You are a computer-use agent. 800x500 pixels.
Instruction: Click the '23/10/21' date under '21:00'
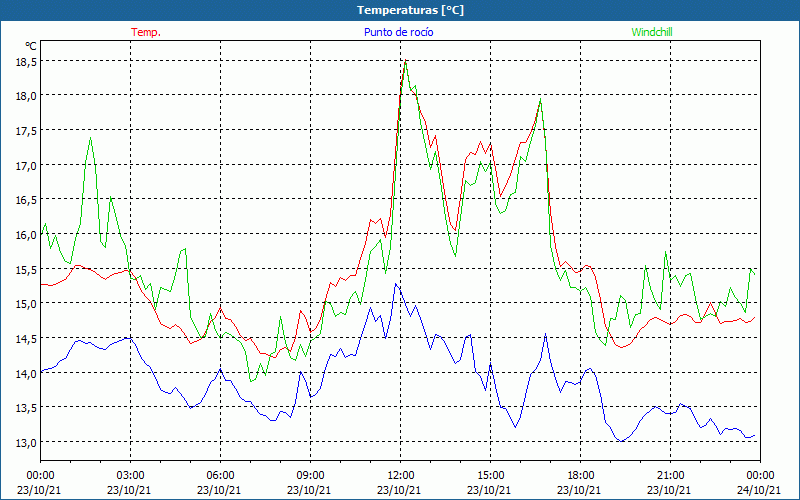[670, 490]
